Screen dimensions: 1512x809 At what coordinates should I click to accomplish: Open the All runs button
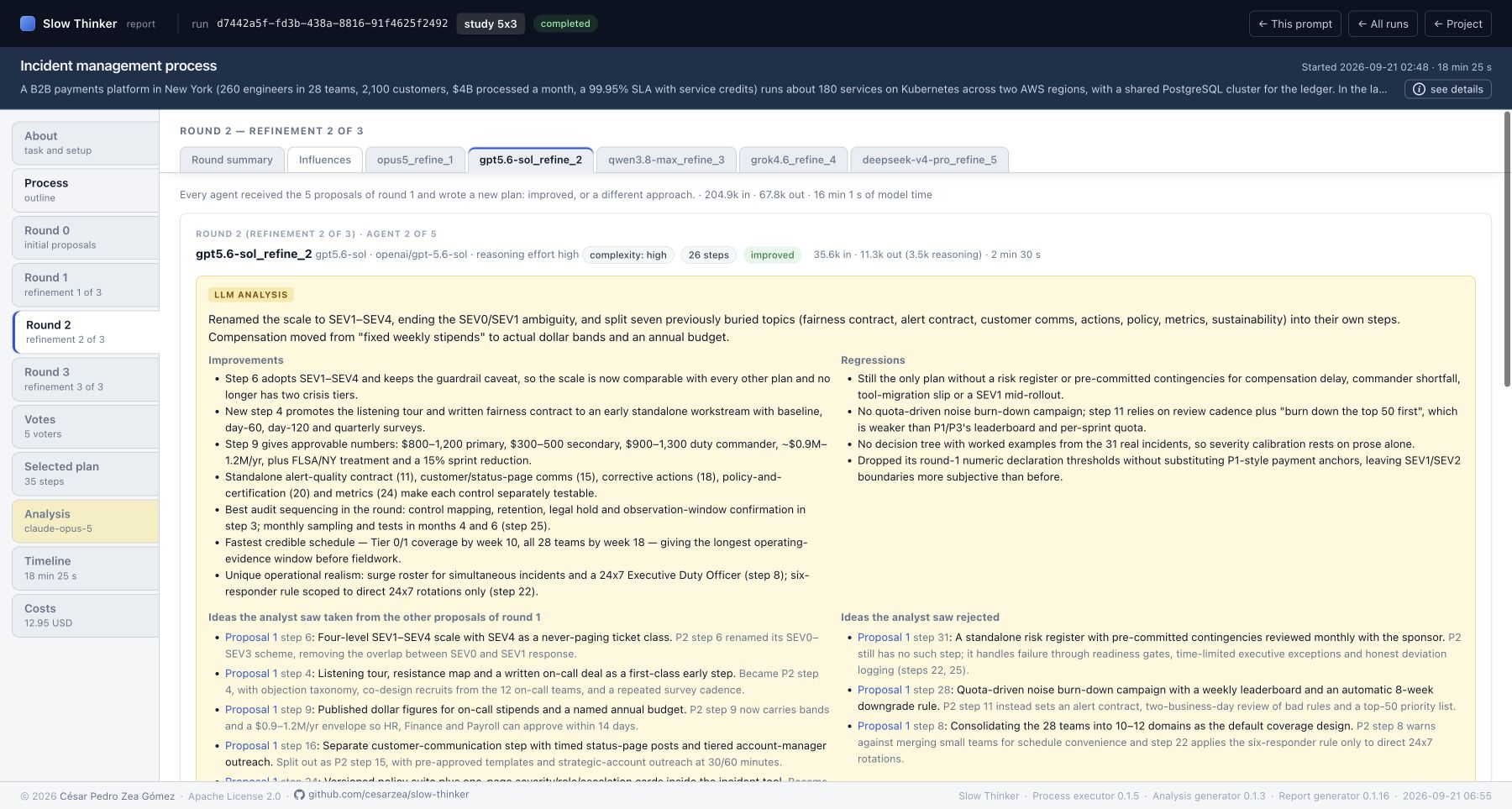coord(1383,24)
